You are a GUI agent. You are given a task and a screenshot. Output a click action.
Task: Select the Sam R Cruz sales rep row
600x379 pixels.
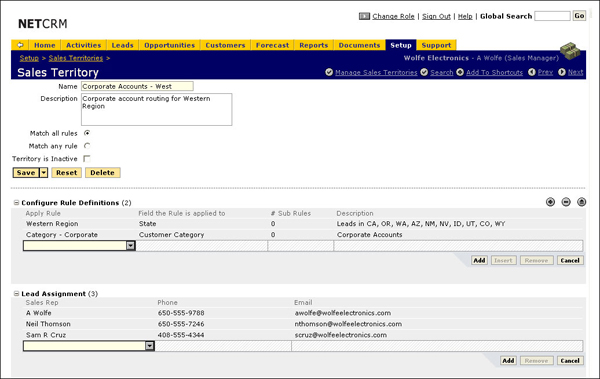[303, 335]
